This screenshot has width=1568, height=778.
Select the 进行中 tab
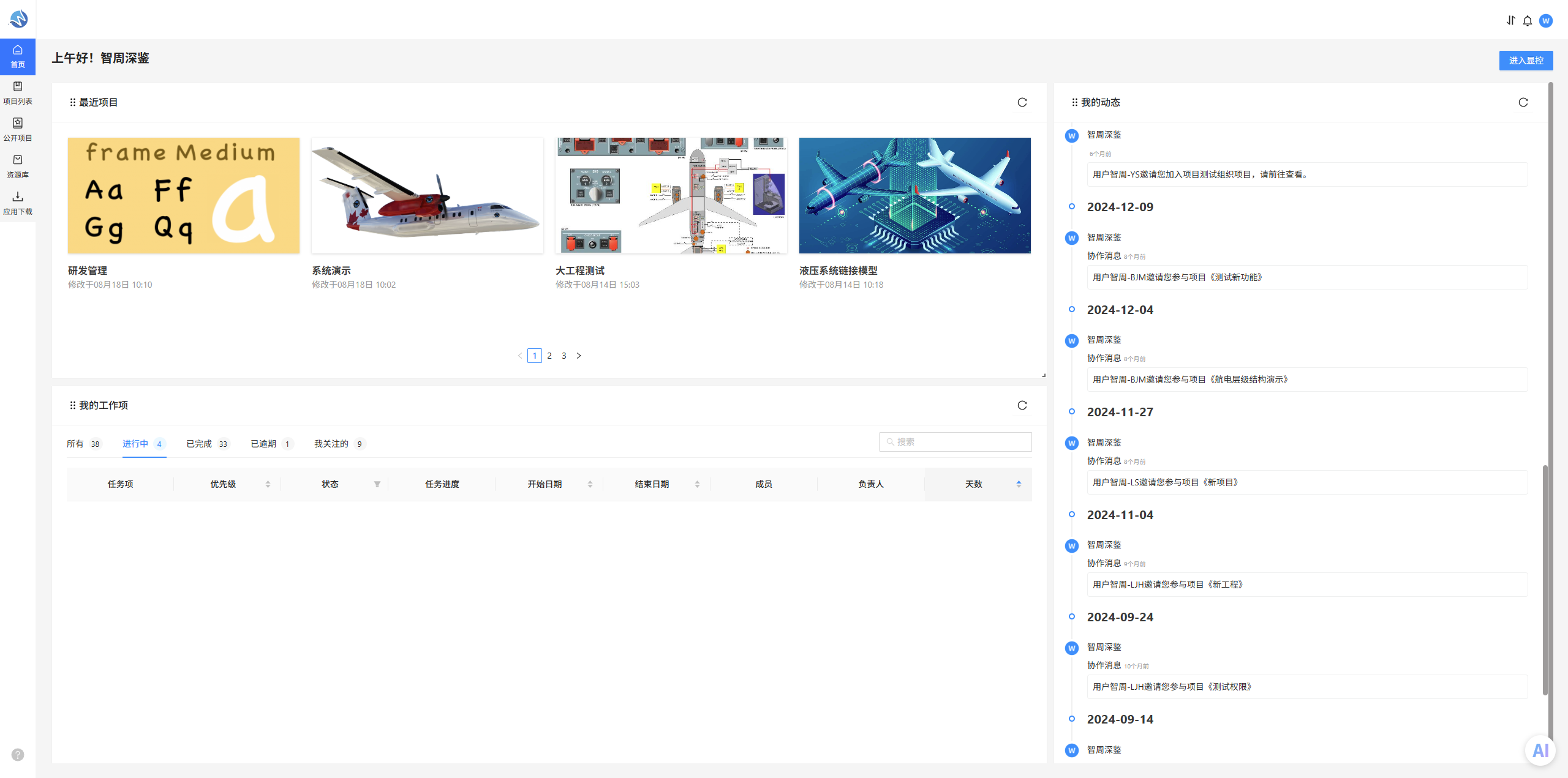pyautogui.click(x=144, y=444)
